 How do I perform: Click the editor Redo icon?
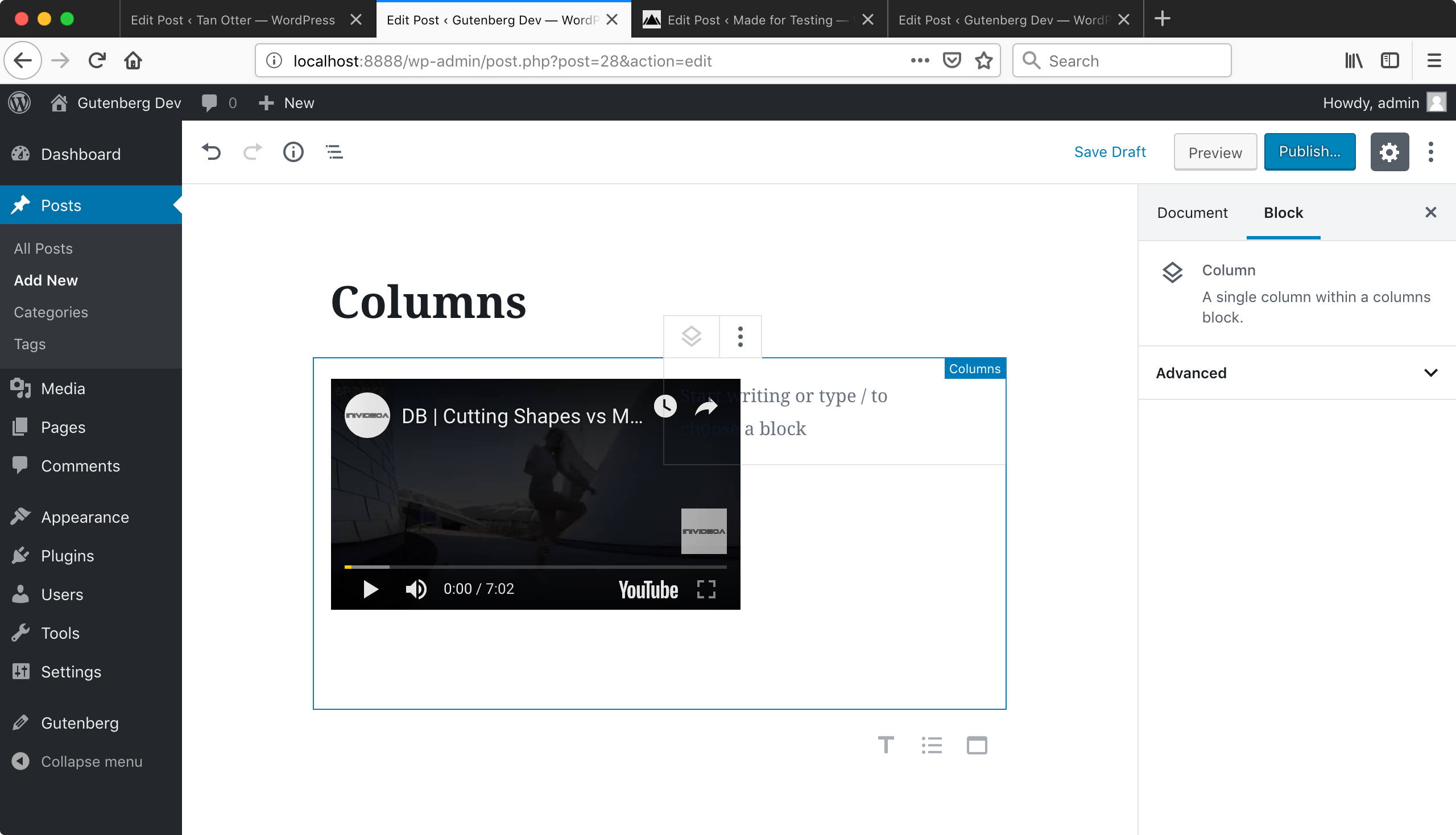[x=253, y=152]
